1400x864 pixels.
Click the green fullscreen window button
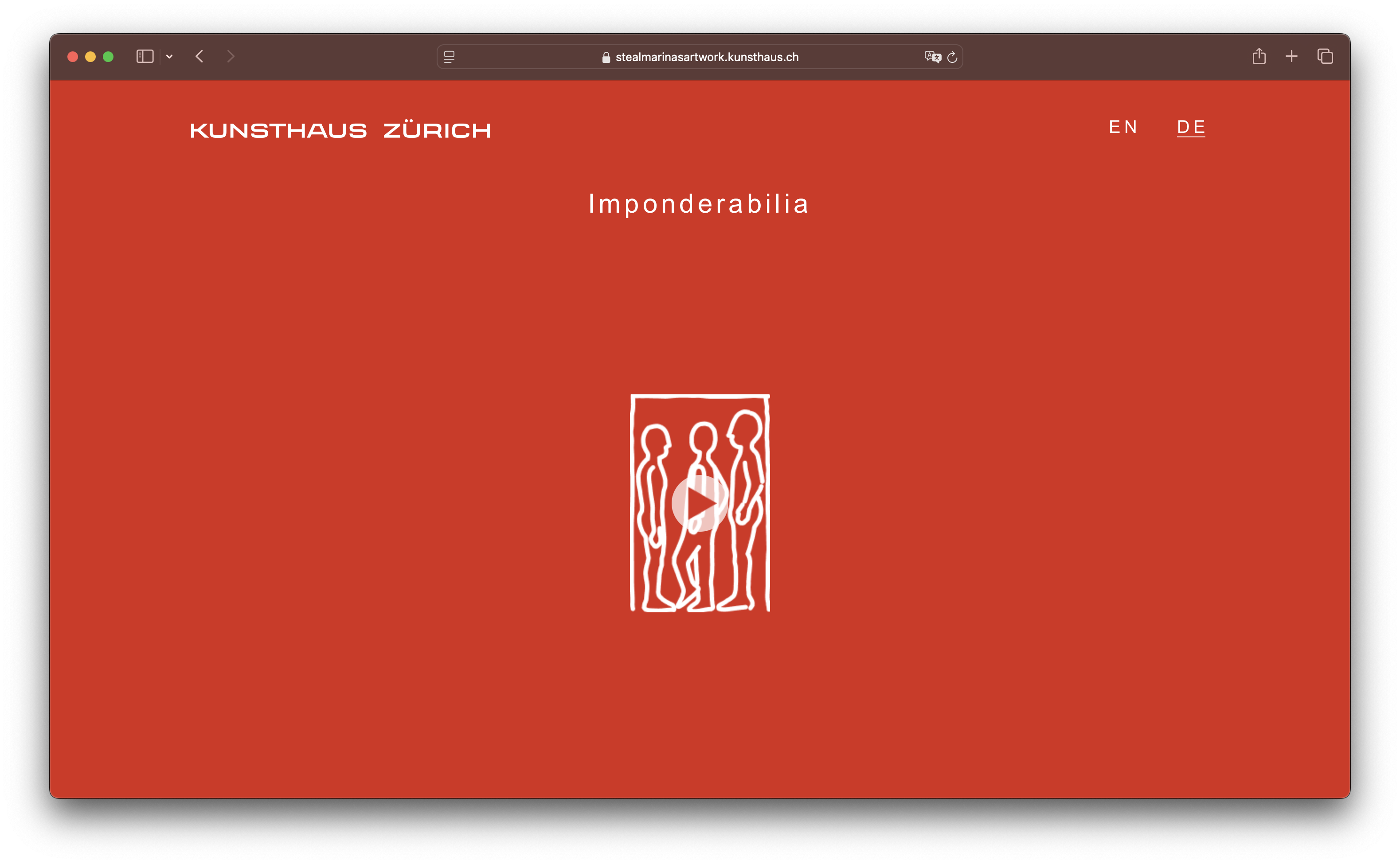pos(108,57)
